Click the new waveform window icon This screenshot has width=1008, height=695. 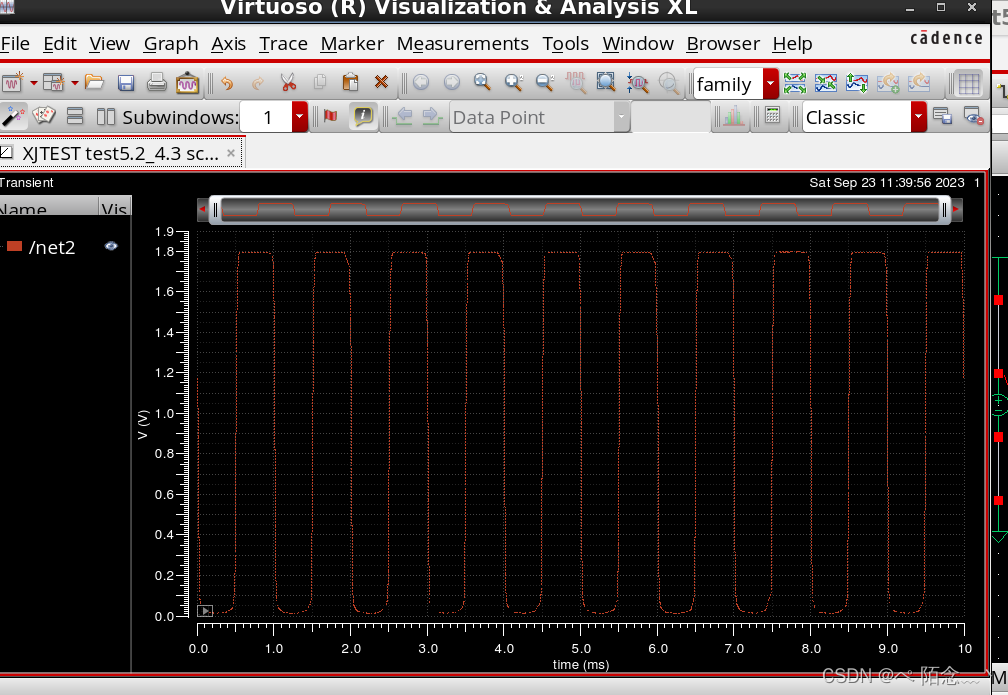[x=12, y=82]
